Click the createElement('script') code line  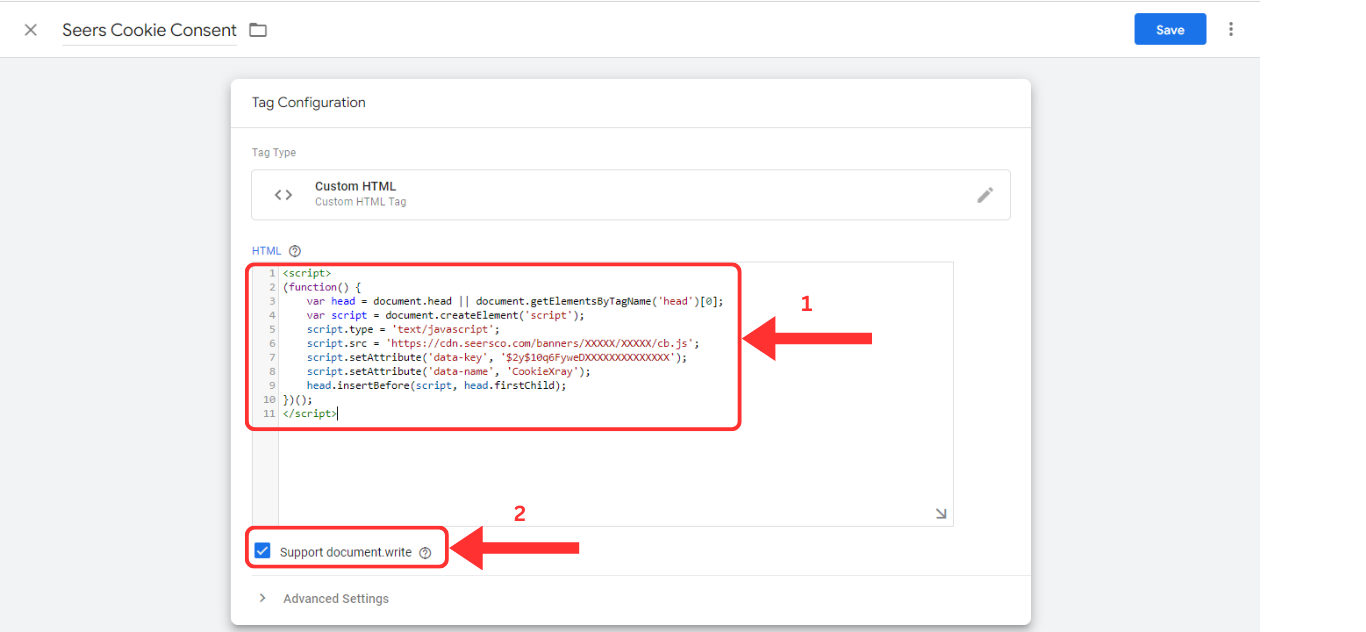(446, 315)
